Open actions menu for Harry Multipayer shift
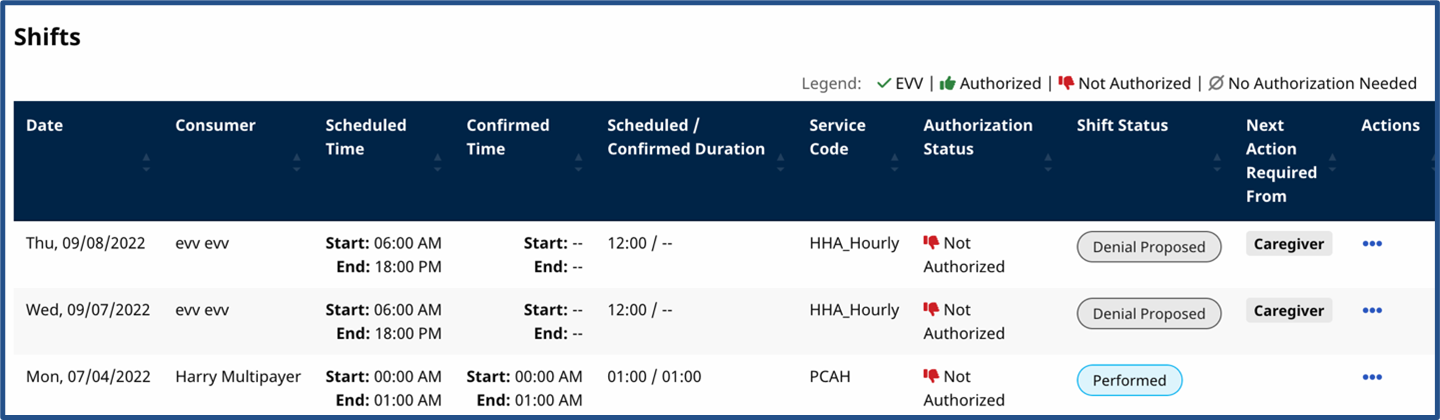 click(1372, 377)
